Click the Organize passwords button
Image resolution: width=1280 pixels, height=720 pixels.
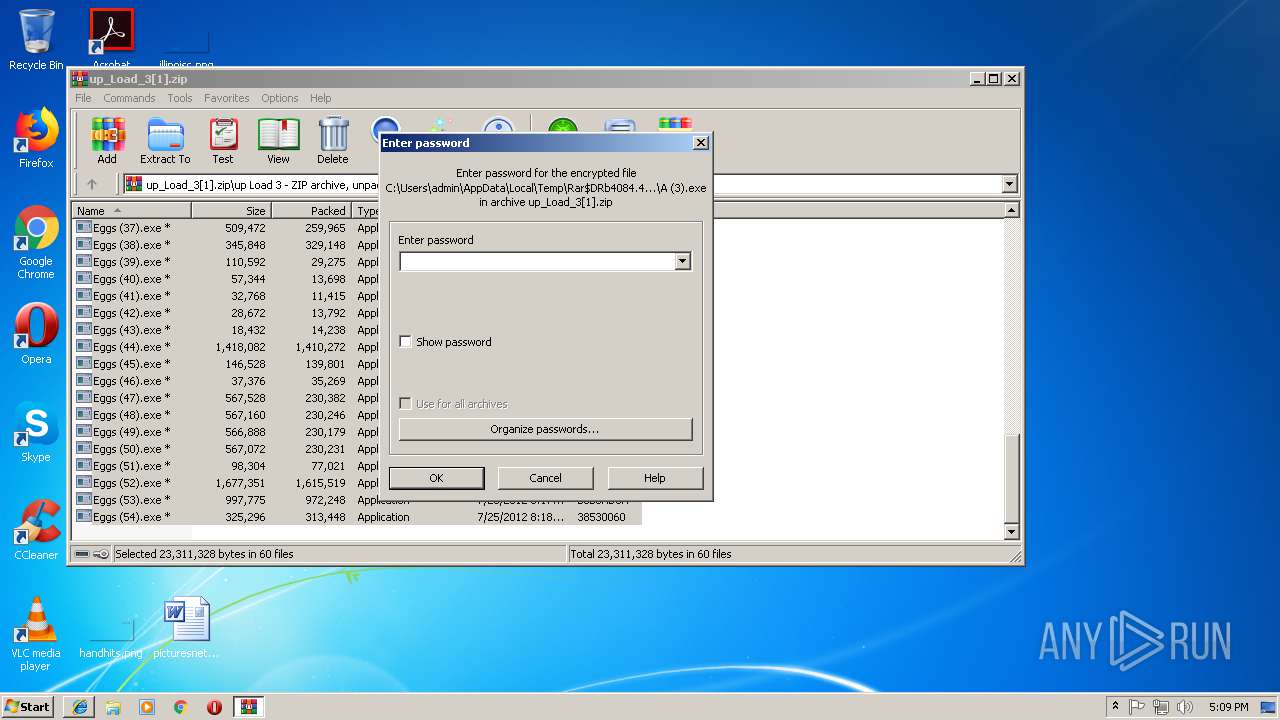pos(545,429)
